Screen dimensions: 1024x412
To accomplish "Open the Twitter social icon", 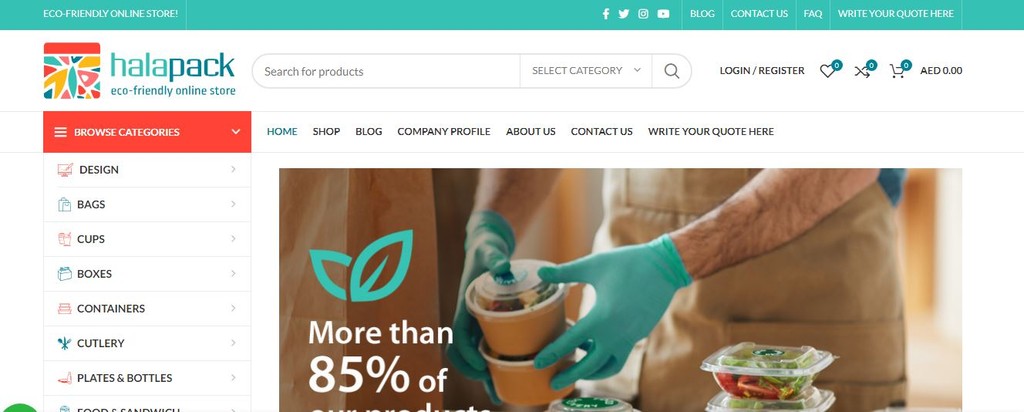I will (624, 14).
